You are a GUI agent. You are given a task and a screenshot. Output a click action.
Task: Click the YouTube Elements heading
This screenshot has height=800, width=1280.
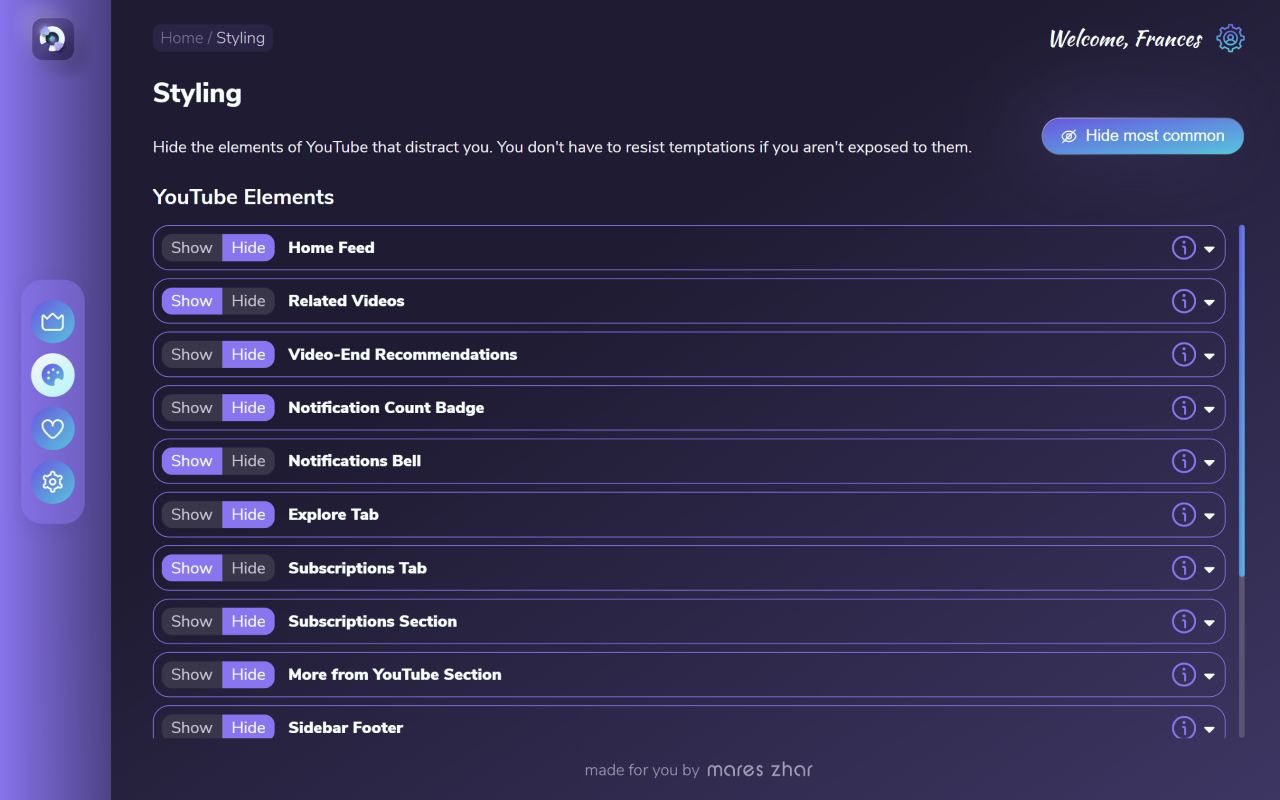243,197
